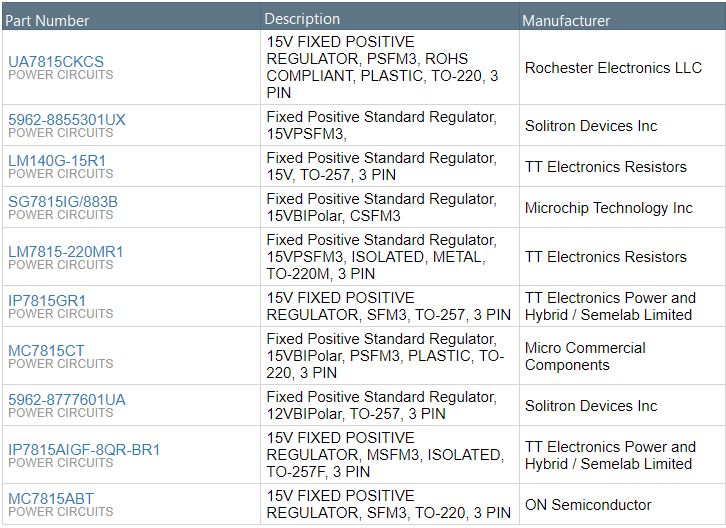726x528 pixels.
Task: Open part number 5962-8855301UX
Action: (x=67, y=119)
